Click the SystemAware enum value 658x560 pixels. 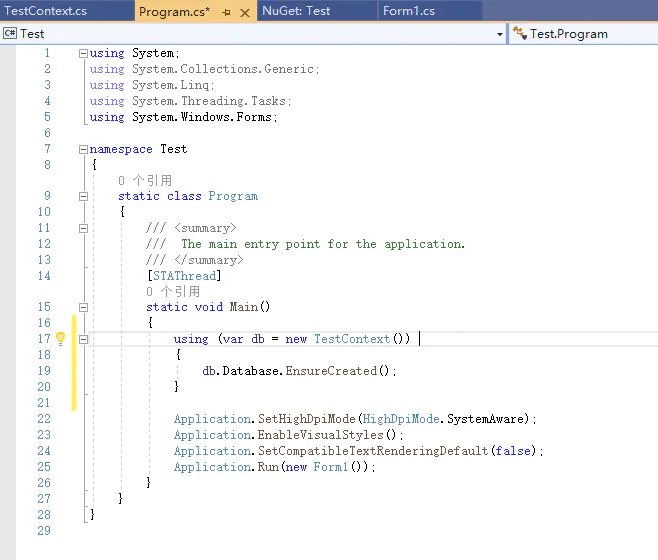(486, 419)
